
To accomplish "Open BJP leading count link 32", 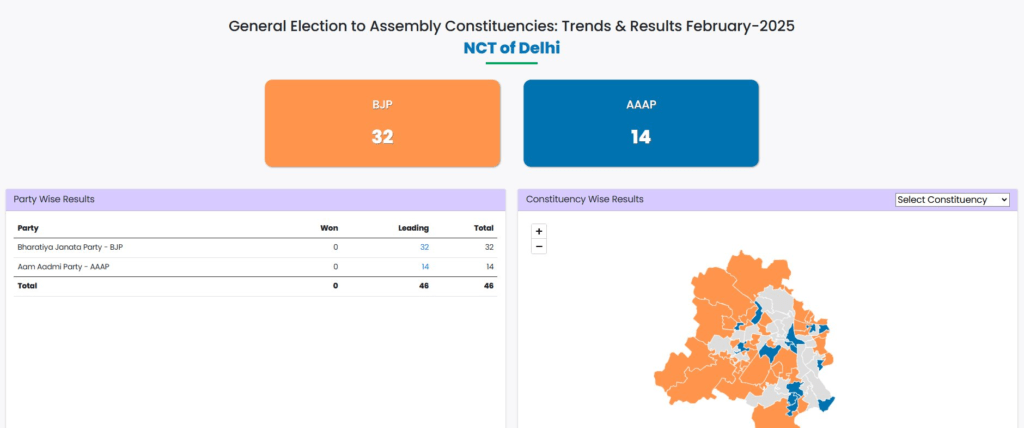I will (424, 247).
